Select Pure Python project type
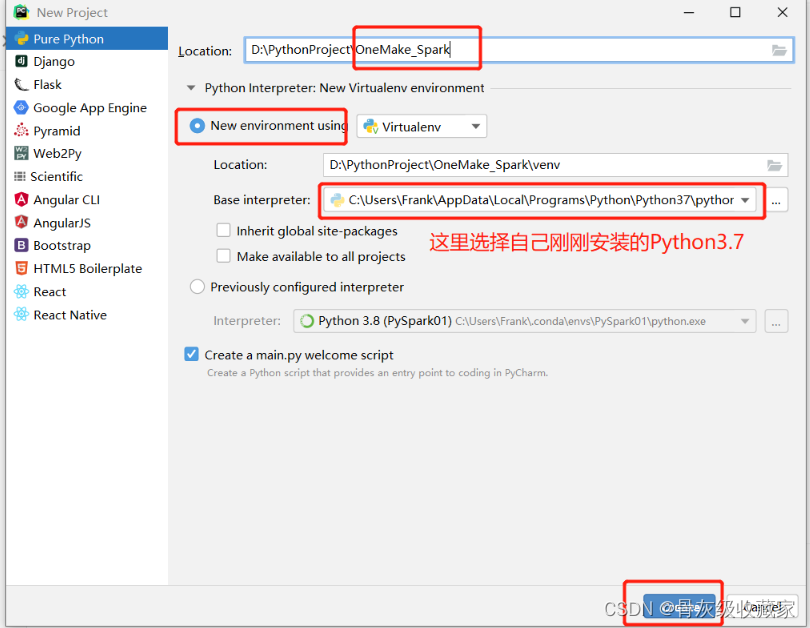Viewport: 810px width, 628px height. click(x=87, y=39)
